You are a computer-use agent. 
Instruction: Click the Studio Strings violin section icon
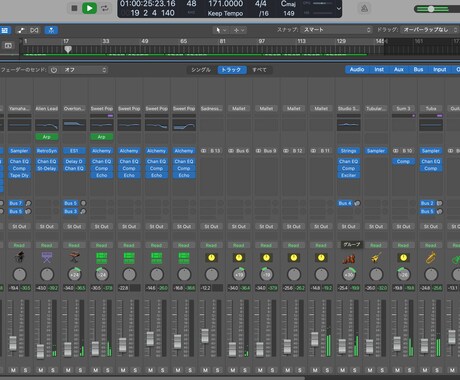pyautogui.click(x=348, y=258)
